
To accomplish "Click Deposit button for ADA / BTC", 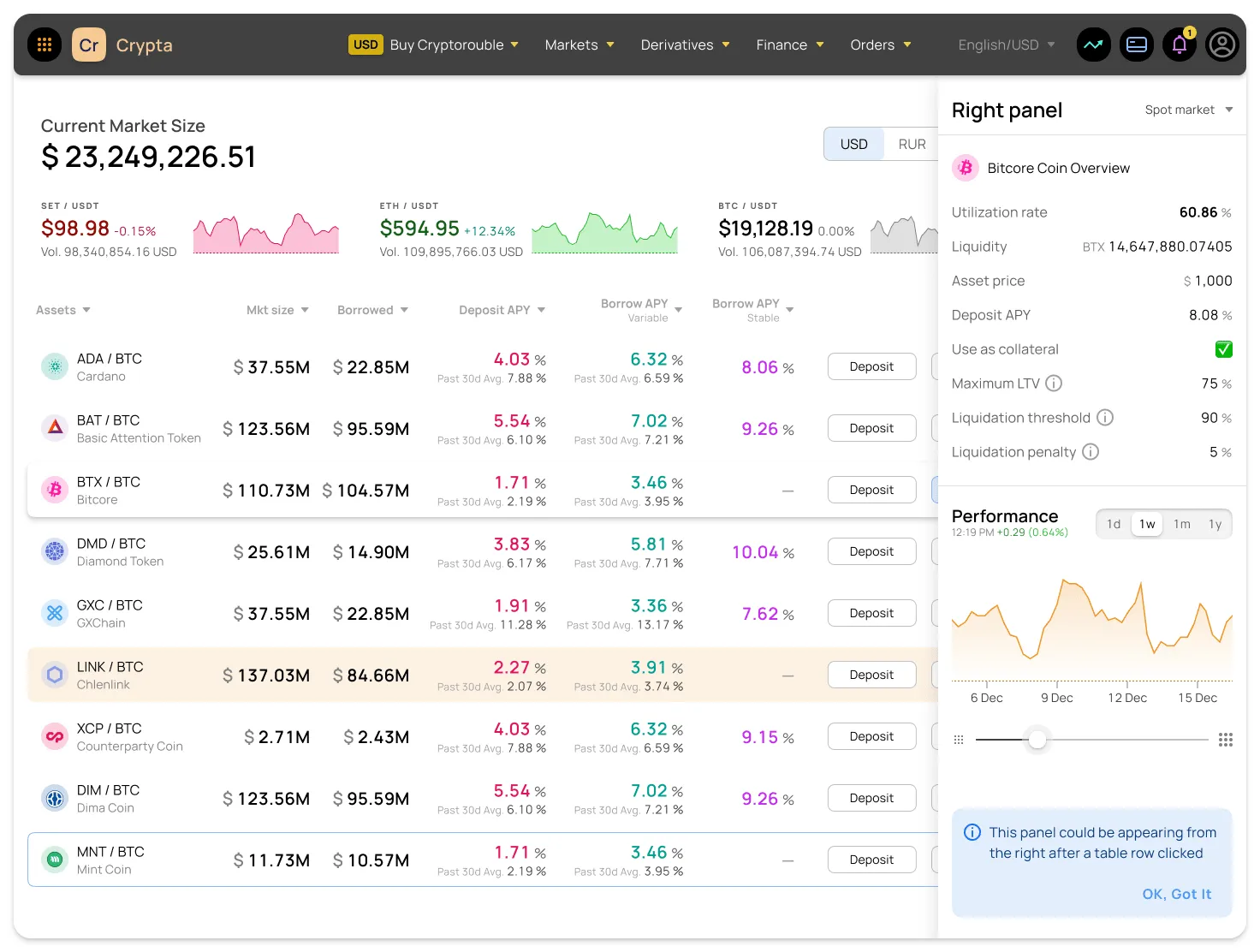I will tap(871, 366).
